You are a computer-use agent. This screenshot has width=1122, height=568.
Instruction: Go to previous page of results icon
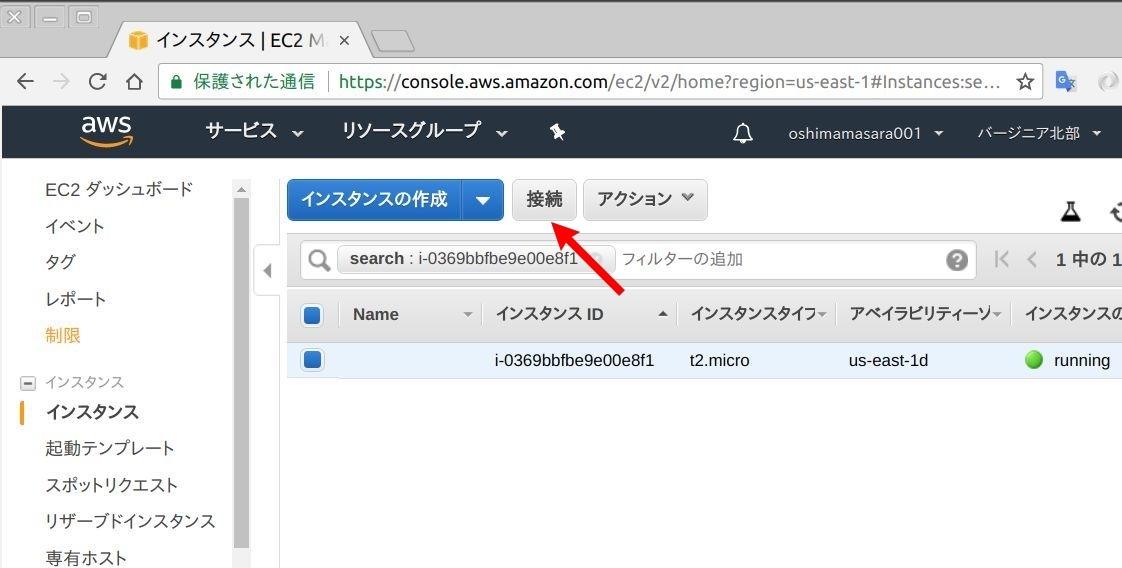pyautogui.click(x=1032, y=259)
